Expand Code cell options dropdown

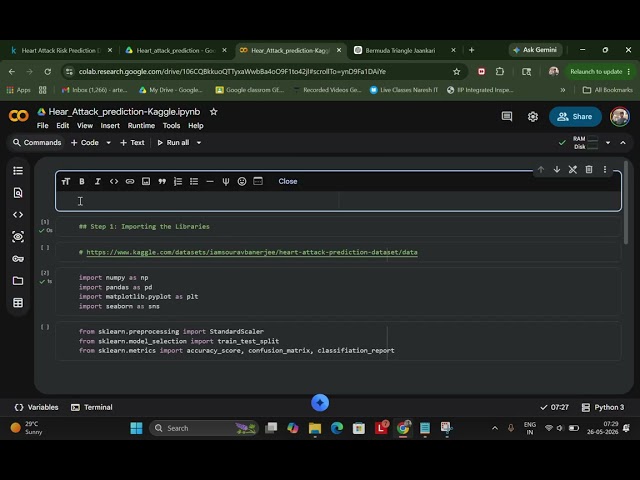point(109,143)
